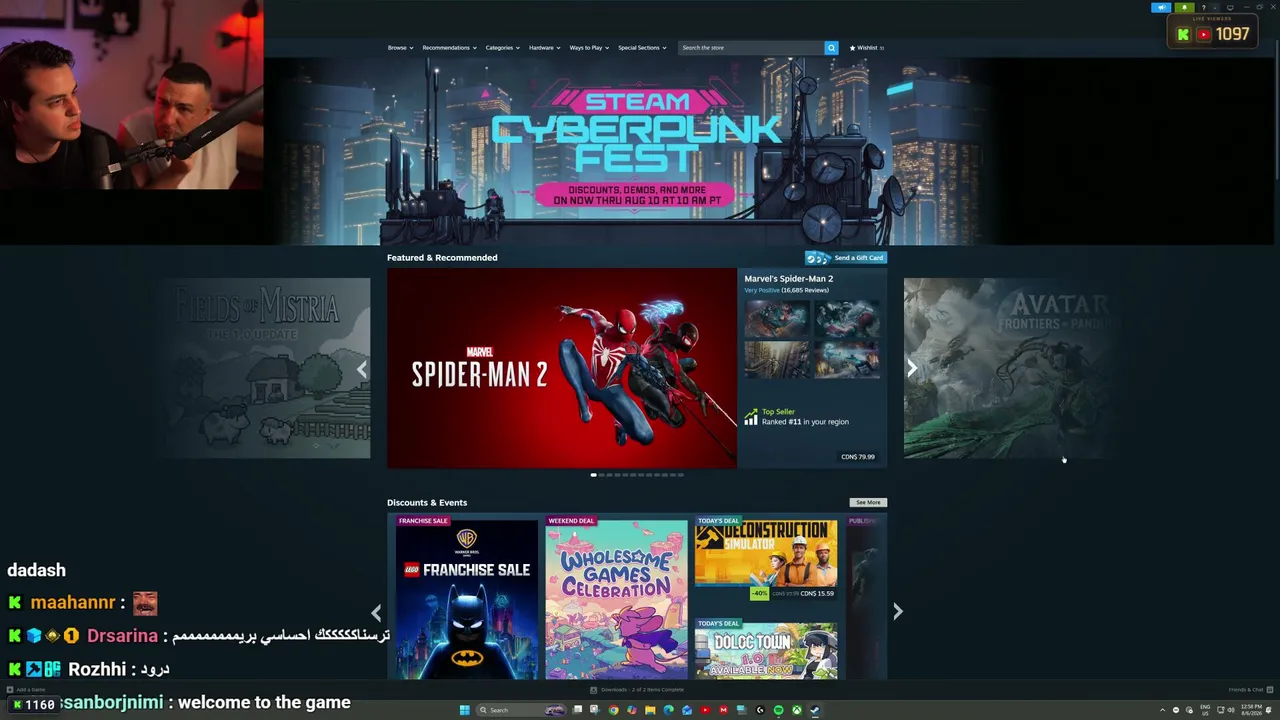Click the YouTube logo in Live Viewers widget
Image resolution: width=1280 pixels, height=720 pixels.
(x=1203, y=35)
